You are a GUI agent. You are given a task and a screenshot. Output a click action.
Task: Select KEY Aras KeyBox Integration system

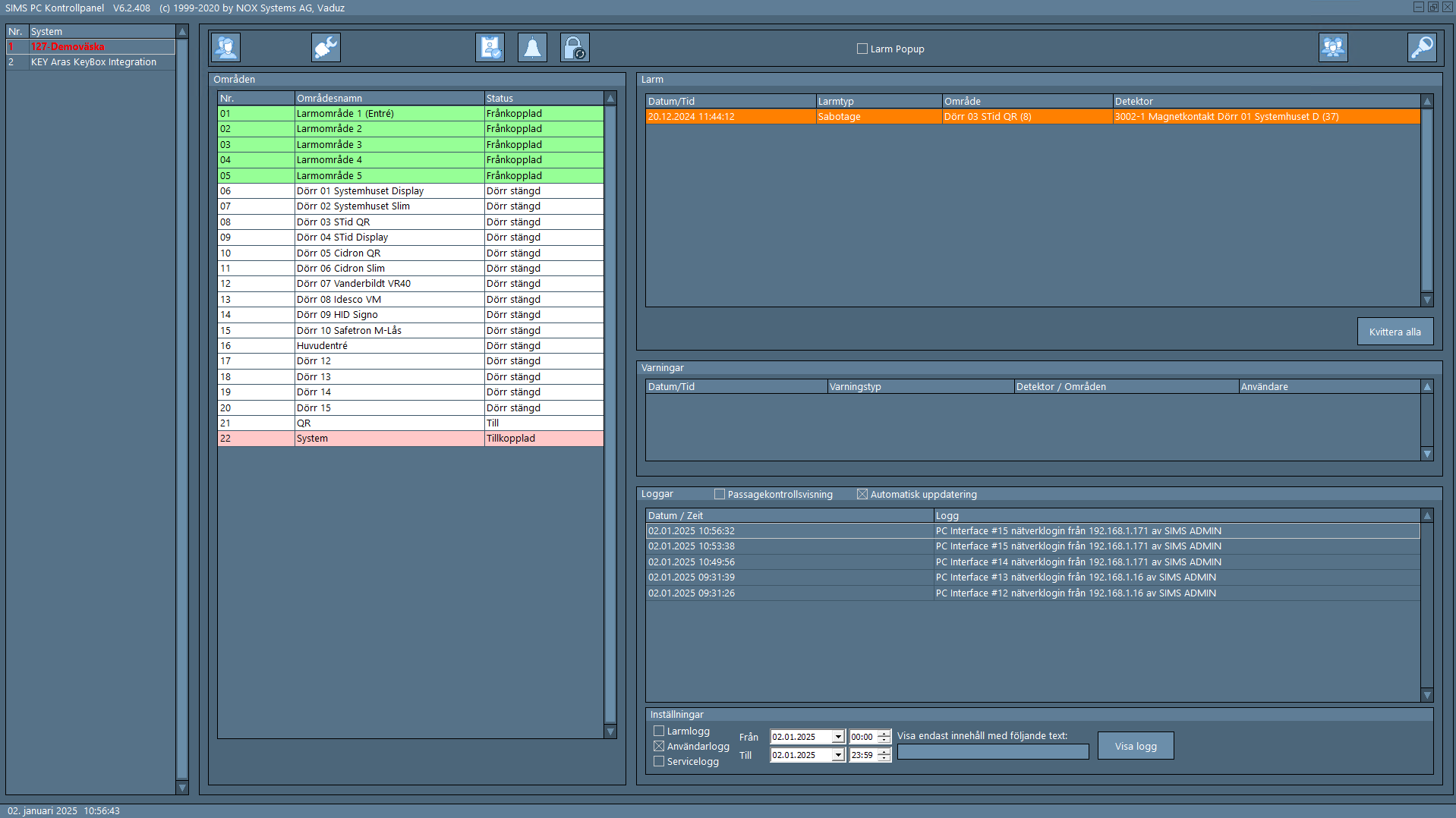tap(91, 62)
